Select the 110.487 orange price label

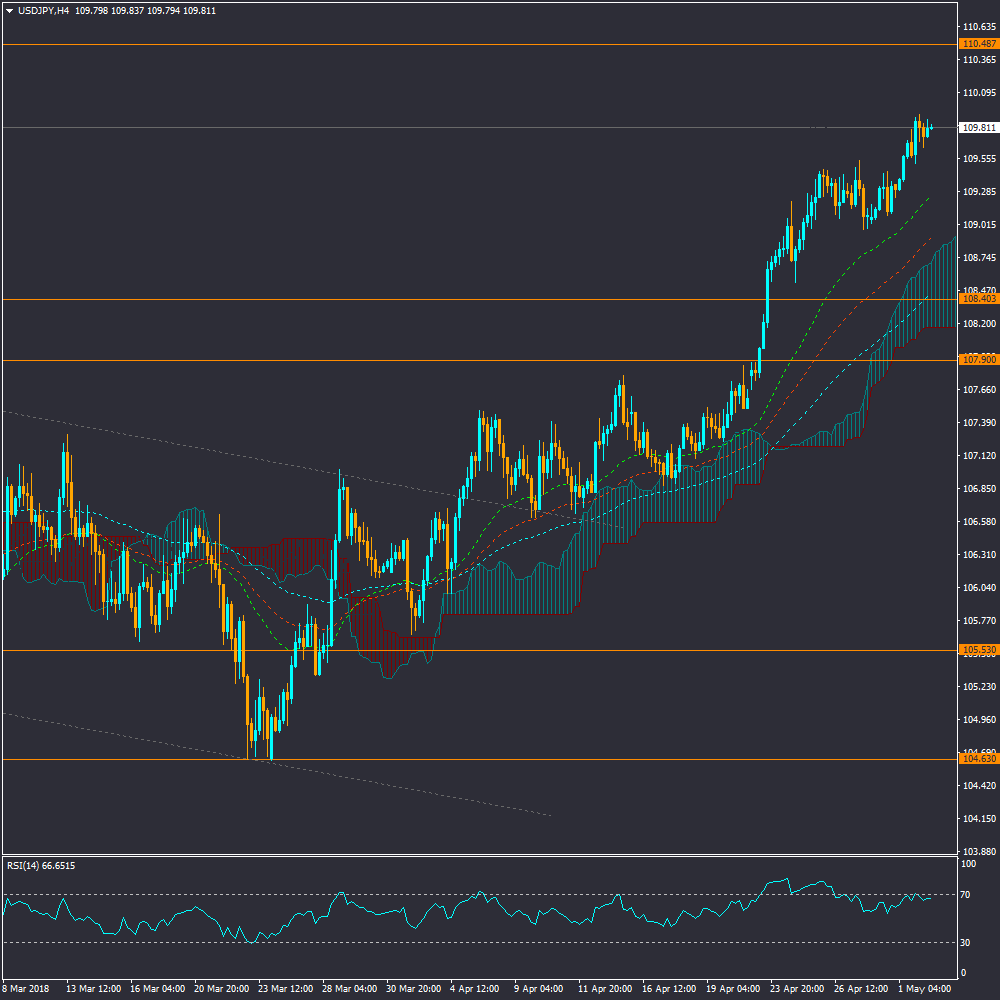[x=977, y=44]
